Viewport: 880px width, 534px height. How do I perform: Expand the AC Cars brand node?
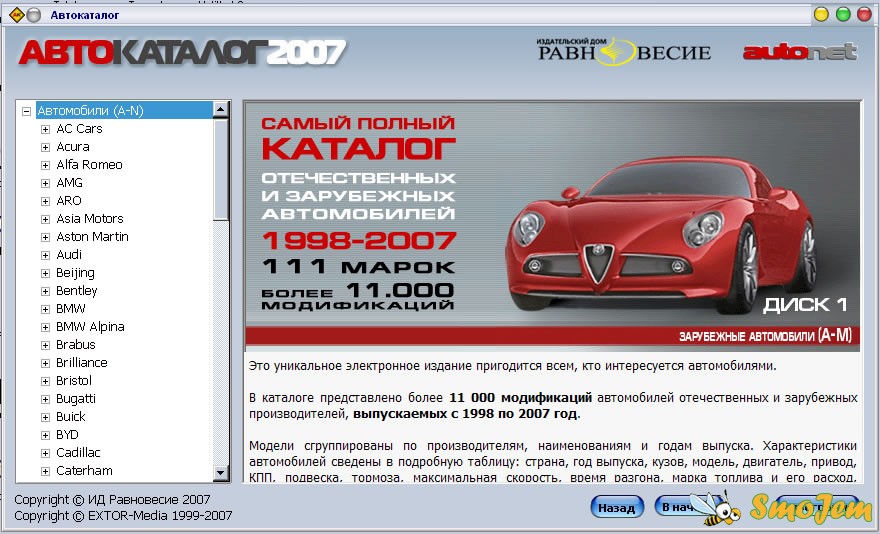click(x=45, y=129)
